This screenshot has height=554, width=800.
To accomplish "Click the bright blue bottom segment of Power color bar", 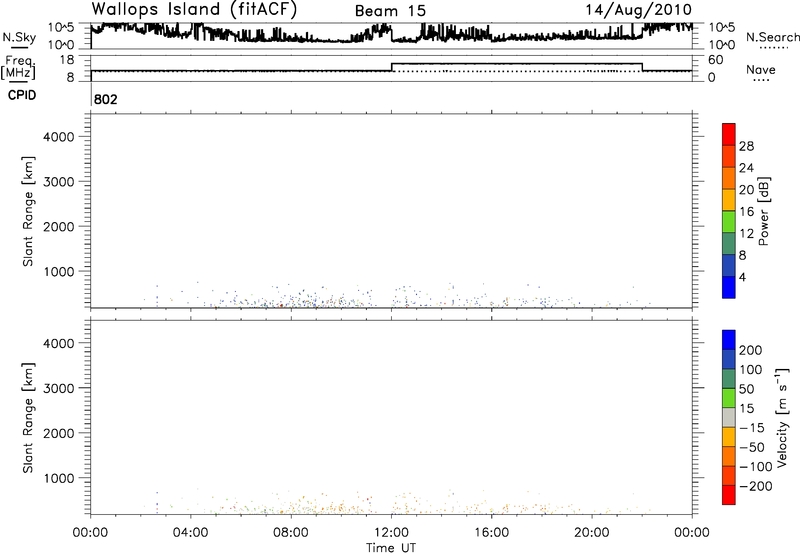I will click(729, 287).
